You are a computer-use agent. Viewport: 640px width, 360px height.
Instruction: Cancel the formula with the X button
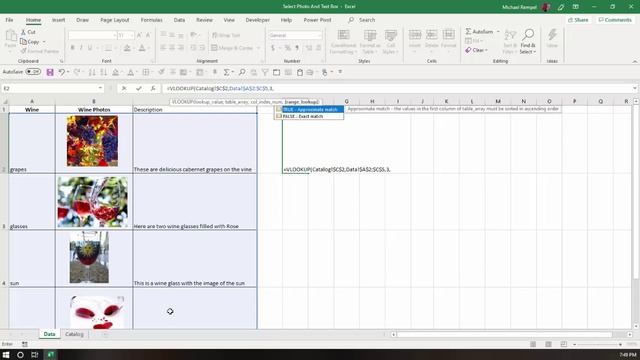pos(124,88)
